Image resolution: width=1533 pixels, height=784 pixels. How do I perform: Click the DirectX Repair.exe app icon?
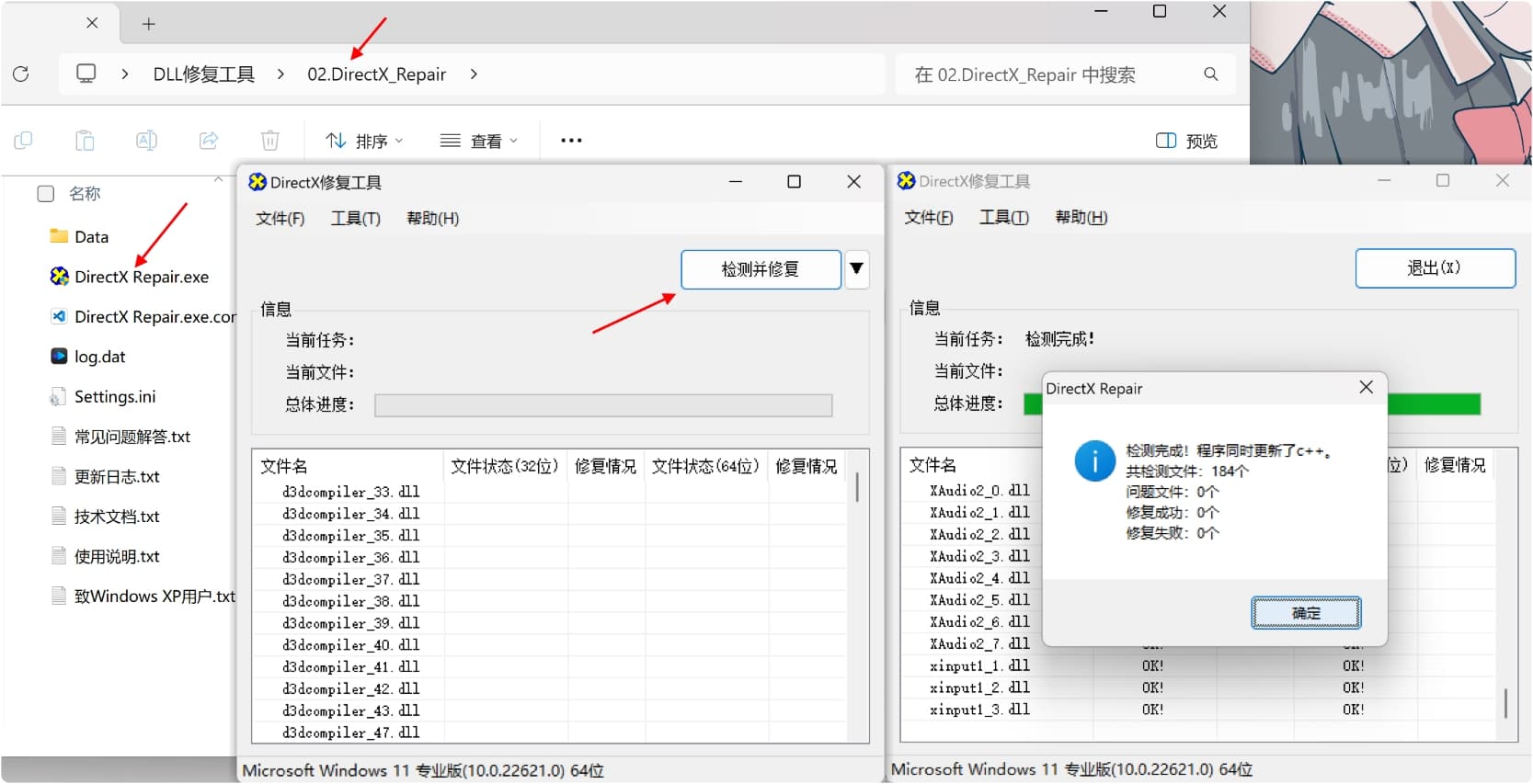click(59, 277)
